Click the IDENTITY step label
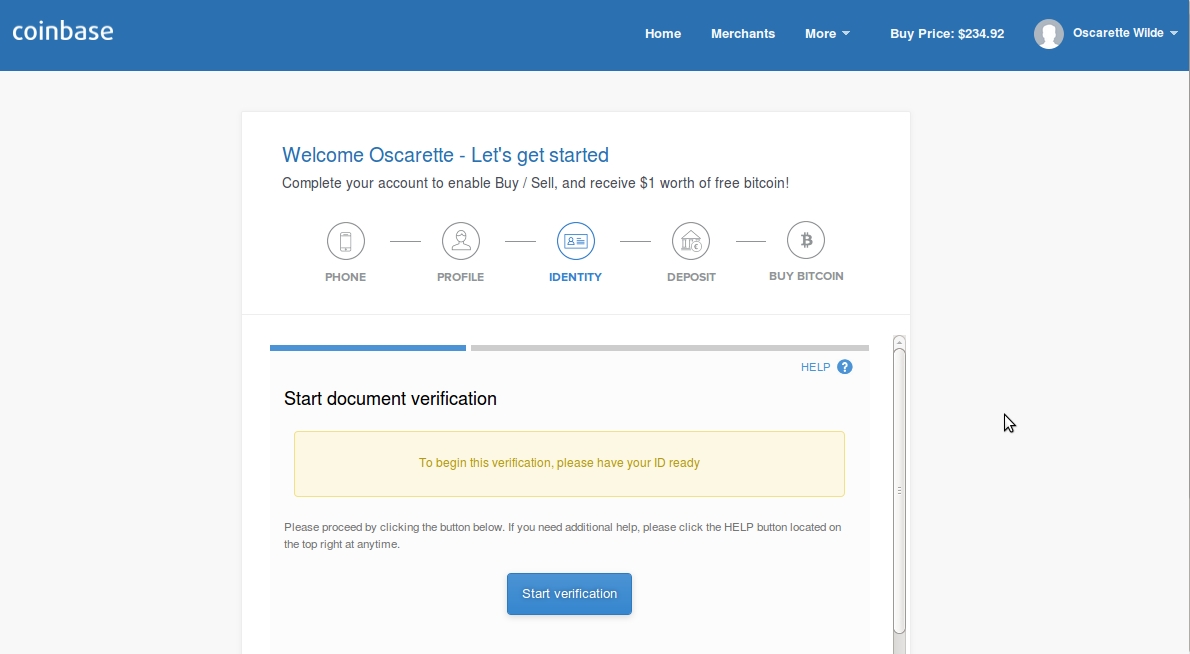 click(x=575, y=277)
